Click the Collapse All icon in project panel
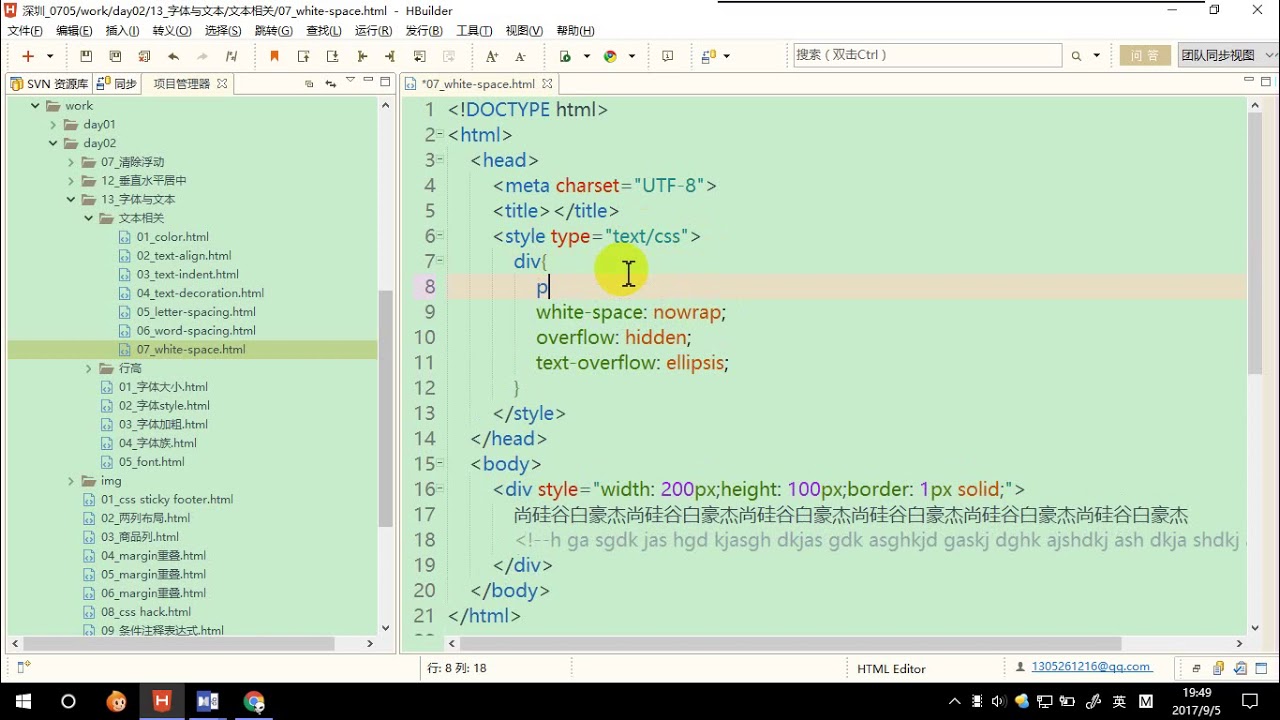Viewport: 1280px width, 720px height. tap(309, 84)
